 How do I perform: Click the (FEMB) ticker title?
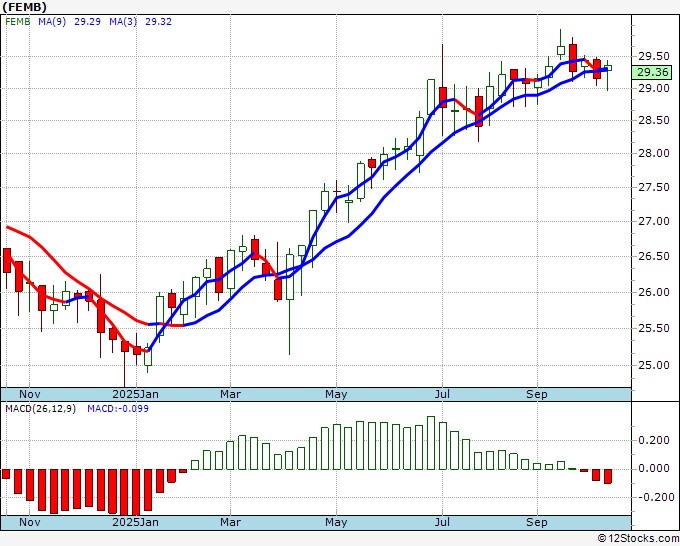[x=24, y=7]
